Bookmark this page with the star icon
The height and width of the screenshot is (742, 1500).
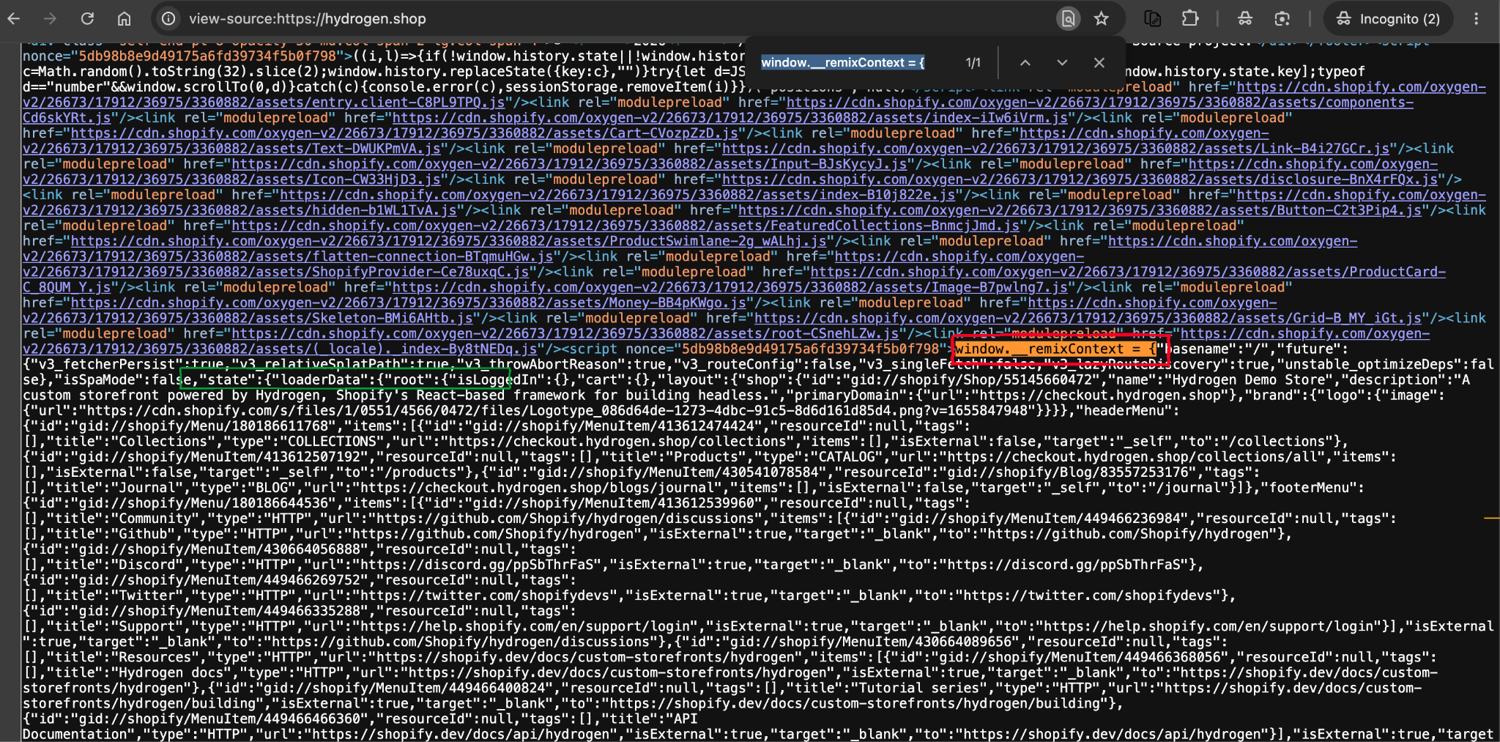click(1101, 19)
